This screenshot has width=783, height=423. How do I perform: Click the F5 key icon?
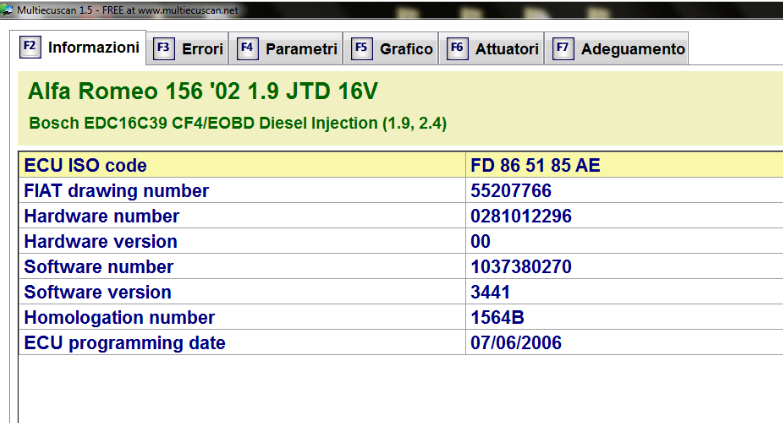[x=361, y=49]
